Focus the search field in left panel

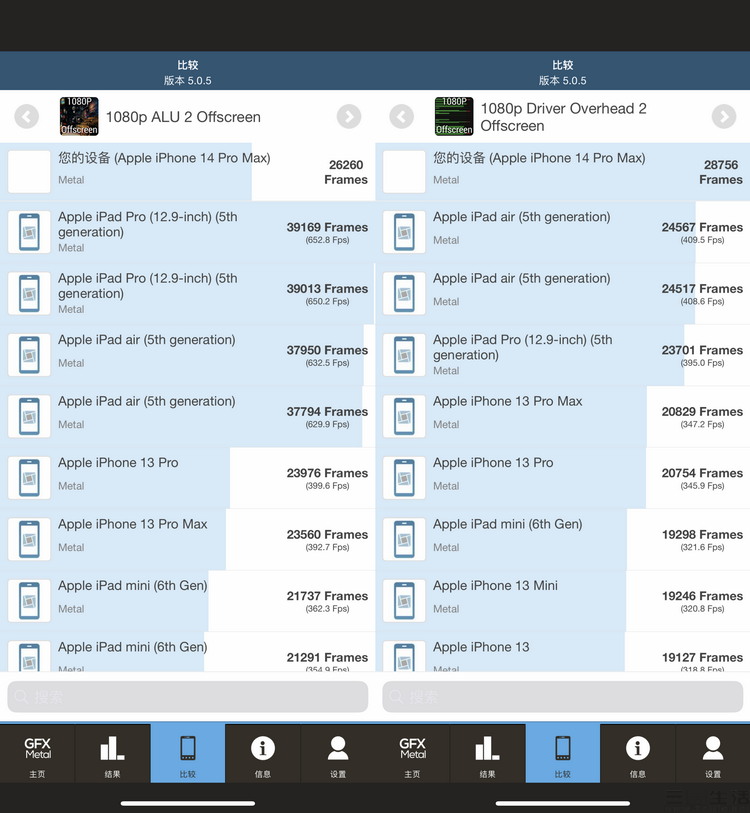point(188,696)
